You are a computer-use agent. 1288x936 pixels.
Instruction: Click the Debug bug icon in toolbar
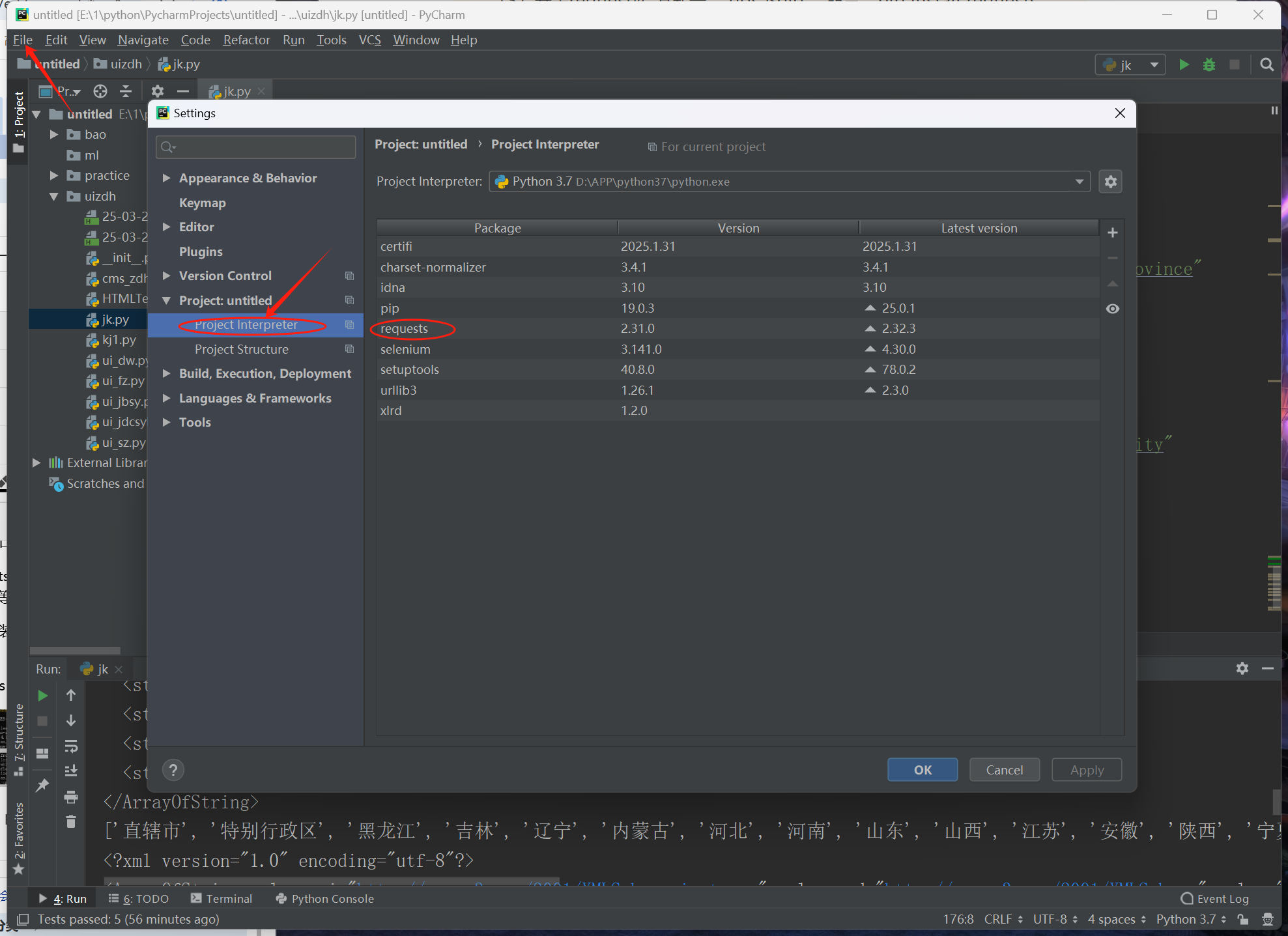click(1209, 64)
